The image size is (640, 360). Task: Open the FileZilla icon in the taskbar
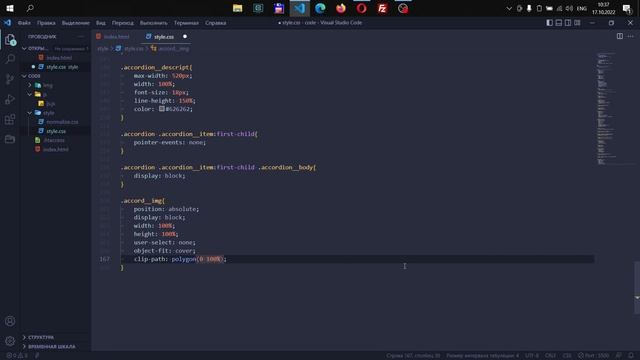coord(382,8)
